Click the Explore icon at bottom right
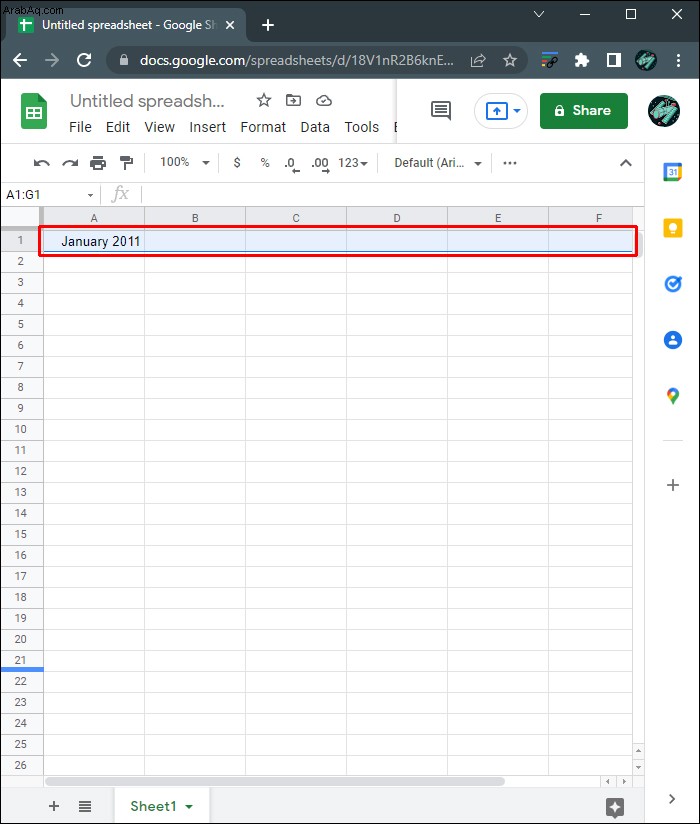Screen dimensions: 700x824 [x=614, y=807]
